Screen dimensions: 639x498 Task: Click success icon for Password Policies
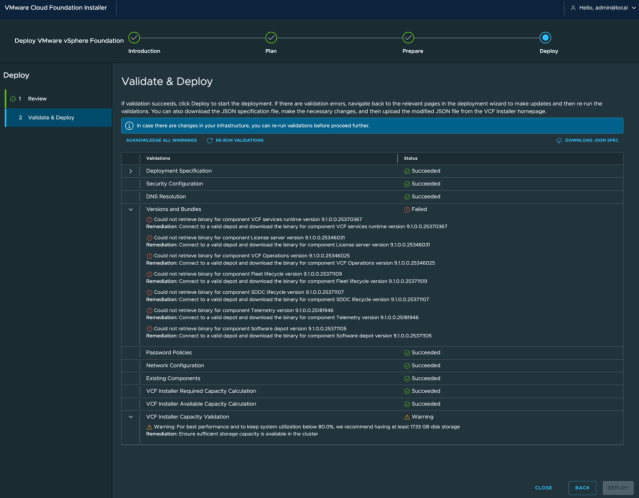407,353
